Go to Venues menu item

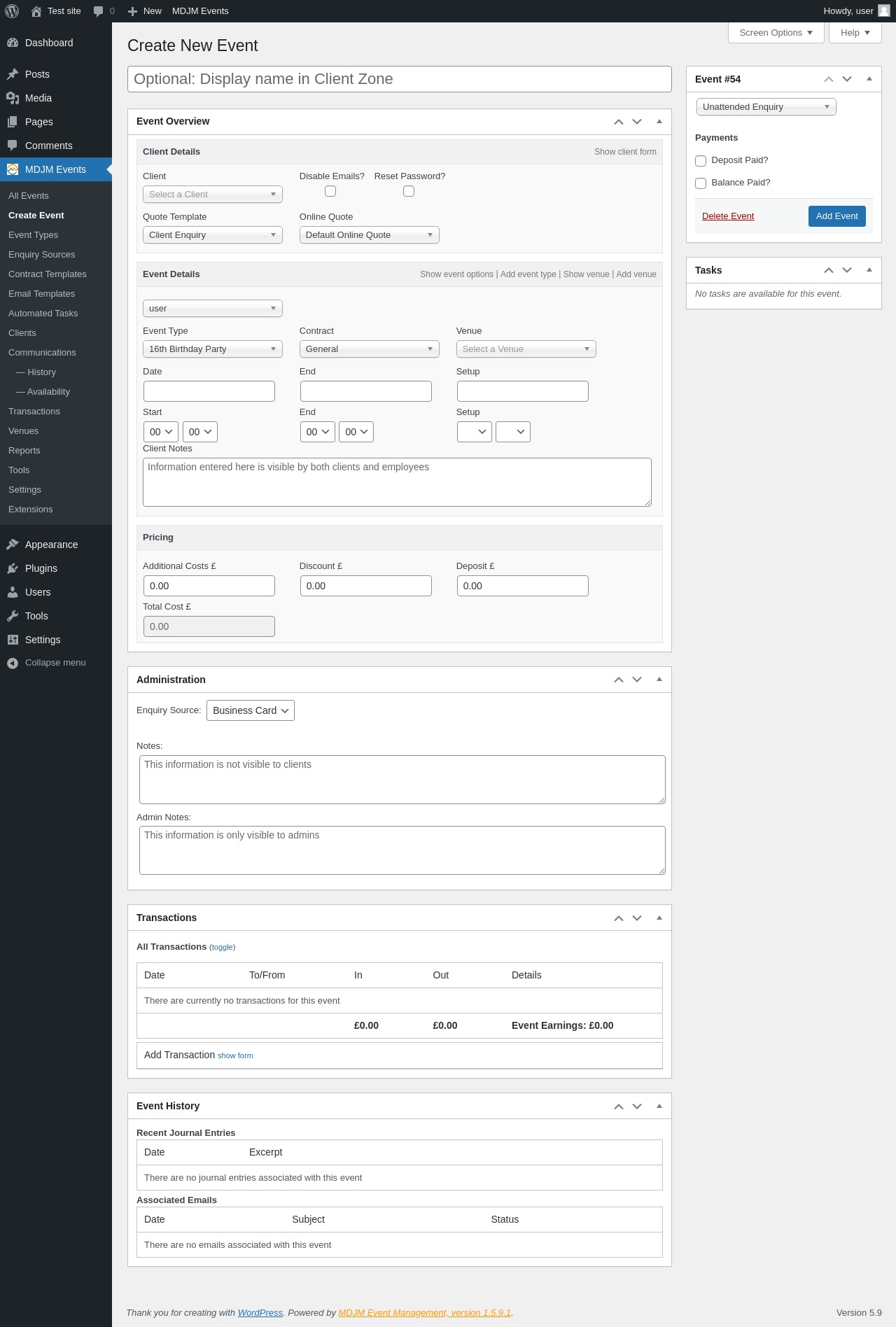[24, 431]
